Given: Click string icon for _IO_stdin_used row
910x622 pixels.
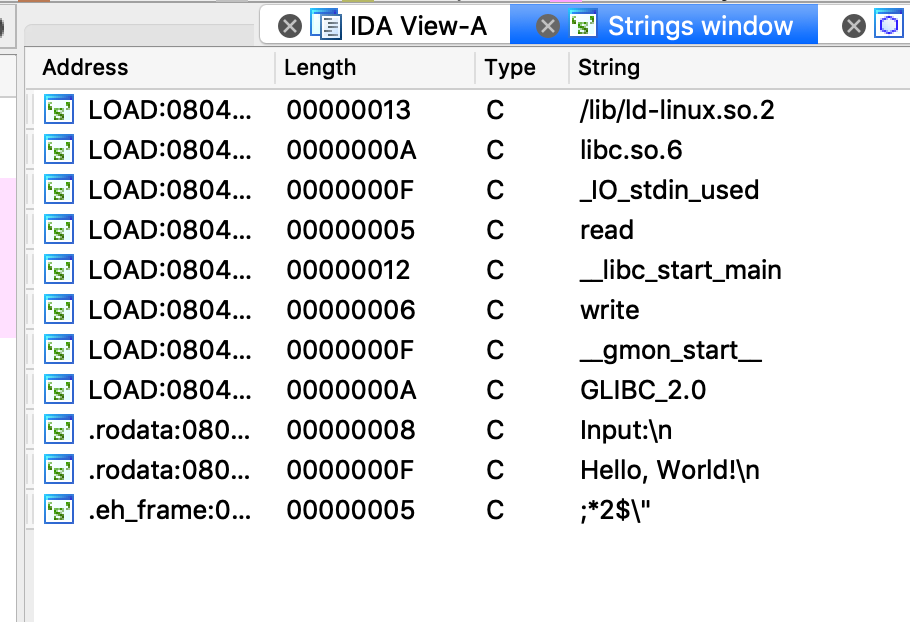Looking at the screenshot, I should pos(59,190).
